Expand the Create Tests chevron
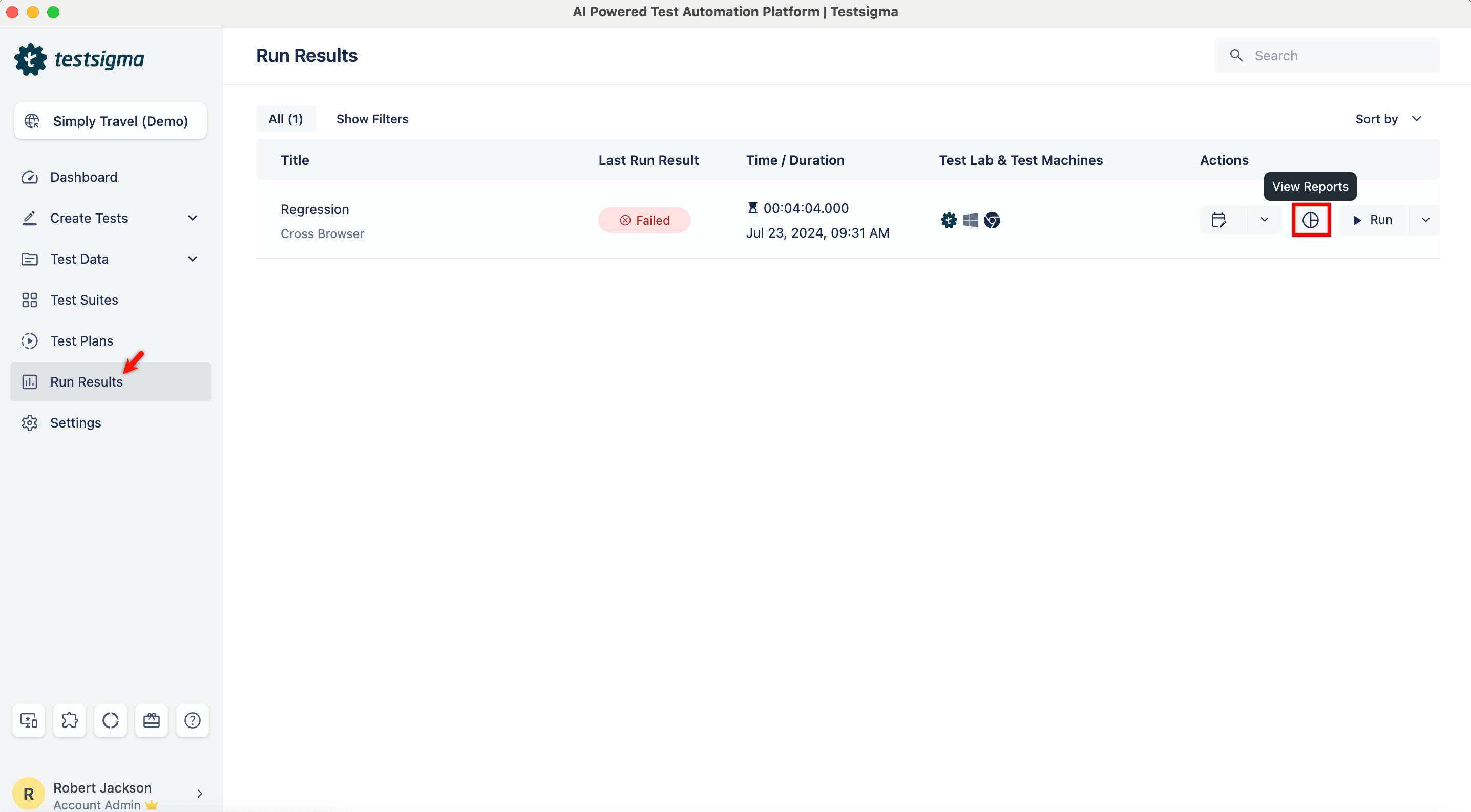1471x812 pixels. tap(193, 218)
